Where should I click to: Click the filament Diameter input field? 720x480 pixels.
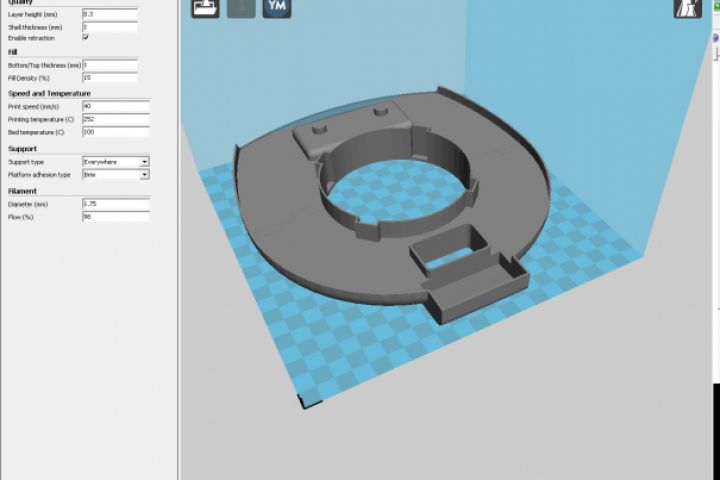(116, 204)
